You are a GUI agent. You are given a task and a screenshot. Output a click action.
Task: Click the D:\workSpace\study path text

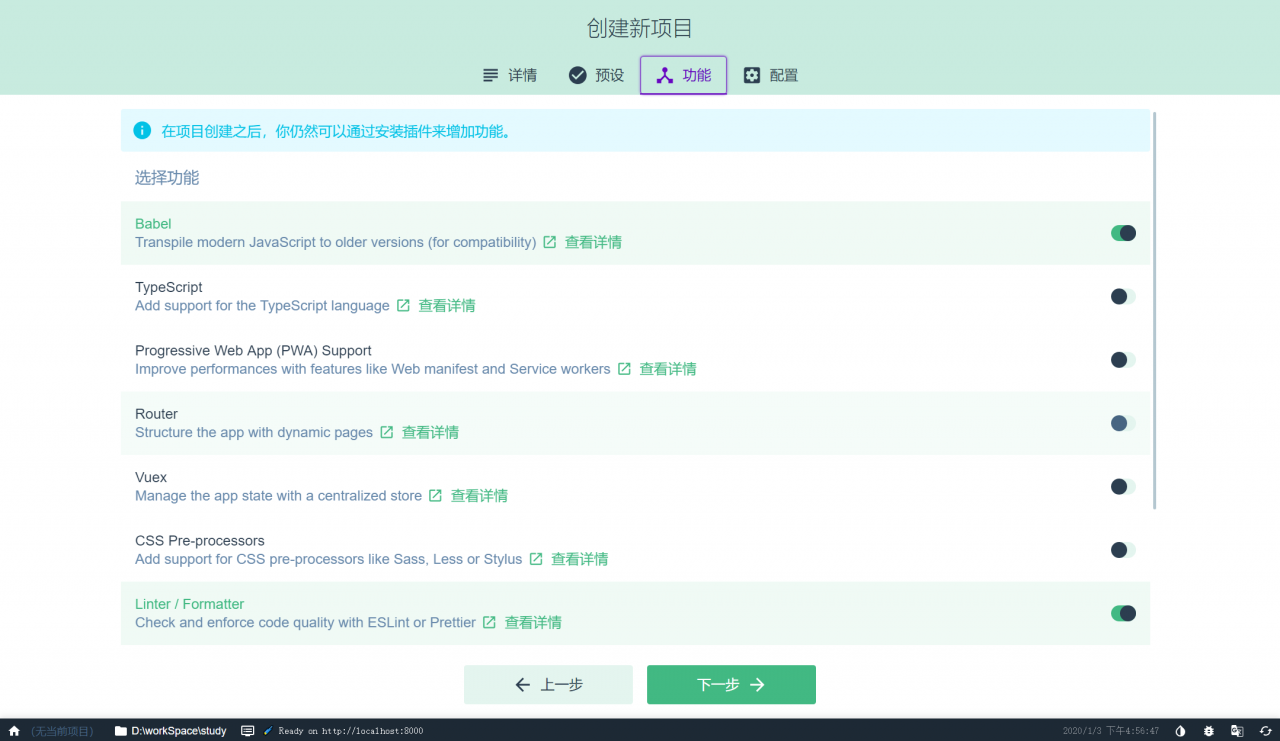pyautogui.click(x=179, y=731)
